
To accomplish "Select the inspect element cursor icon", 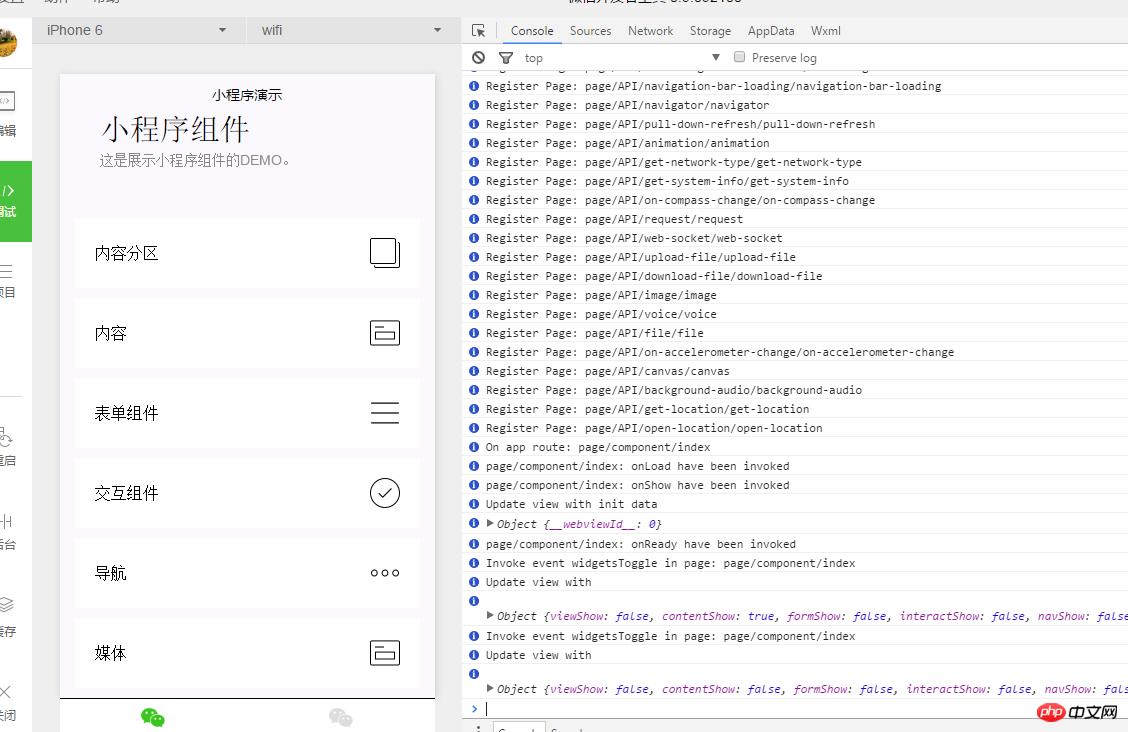I will pyautogui.click(x=477, y=30).
